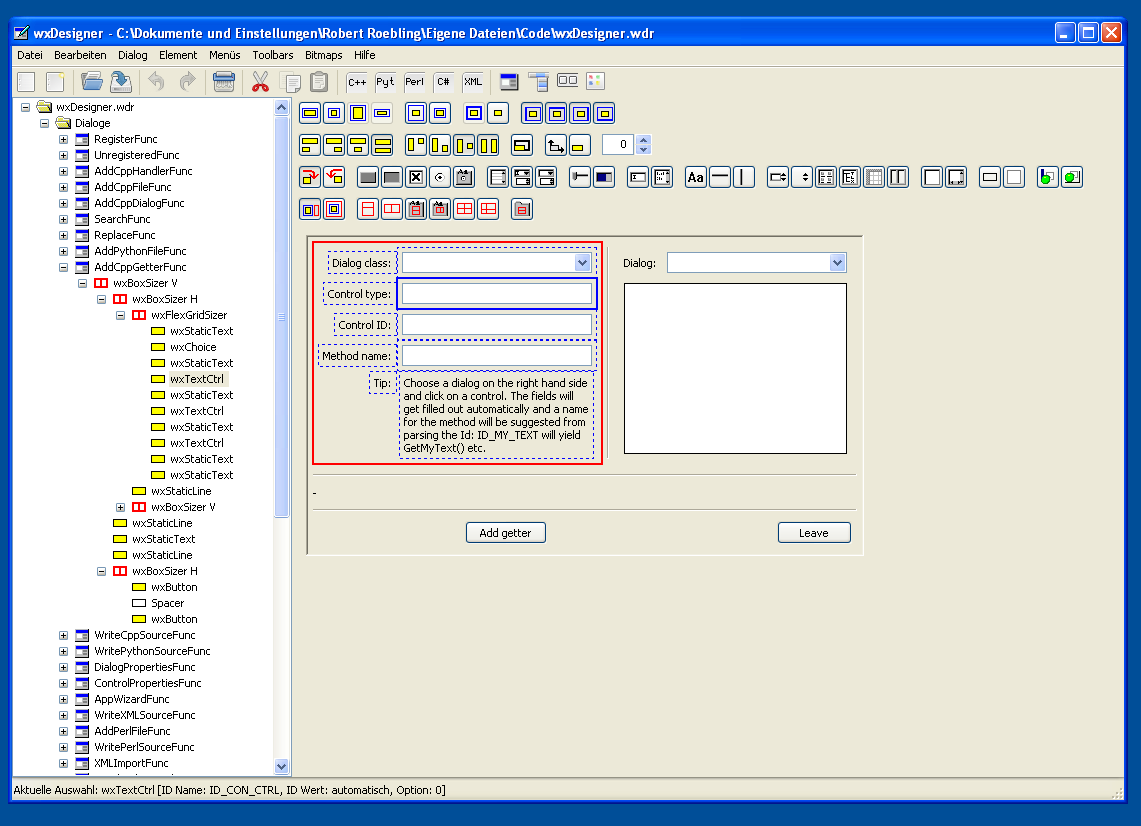Click the blue-titled dialog window toolbar icon

point(509,82)
